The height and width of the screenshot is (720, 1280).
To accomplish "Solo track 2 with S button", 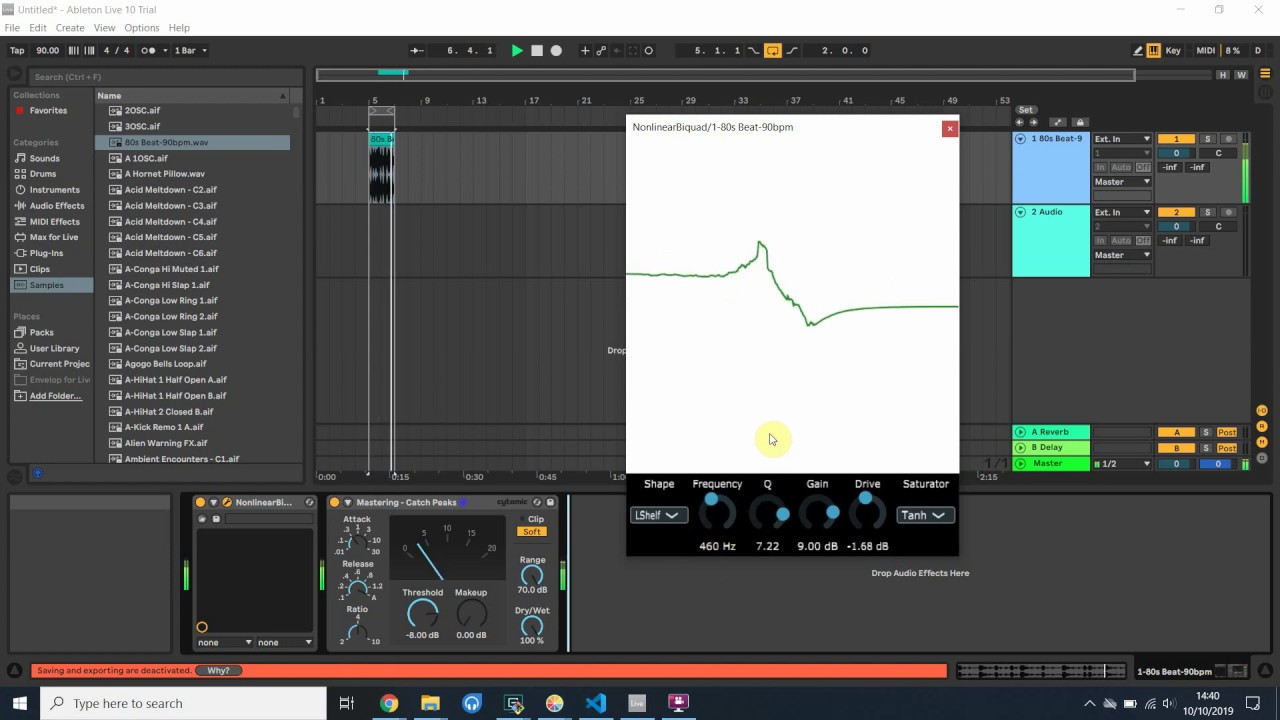I will (1207, 212).
